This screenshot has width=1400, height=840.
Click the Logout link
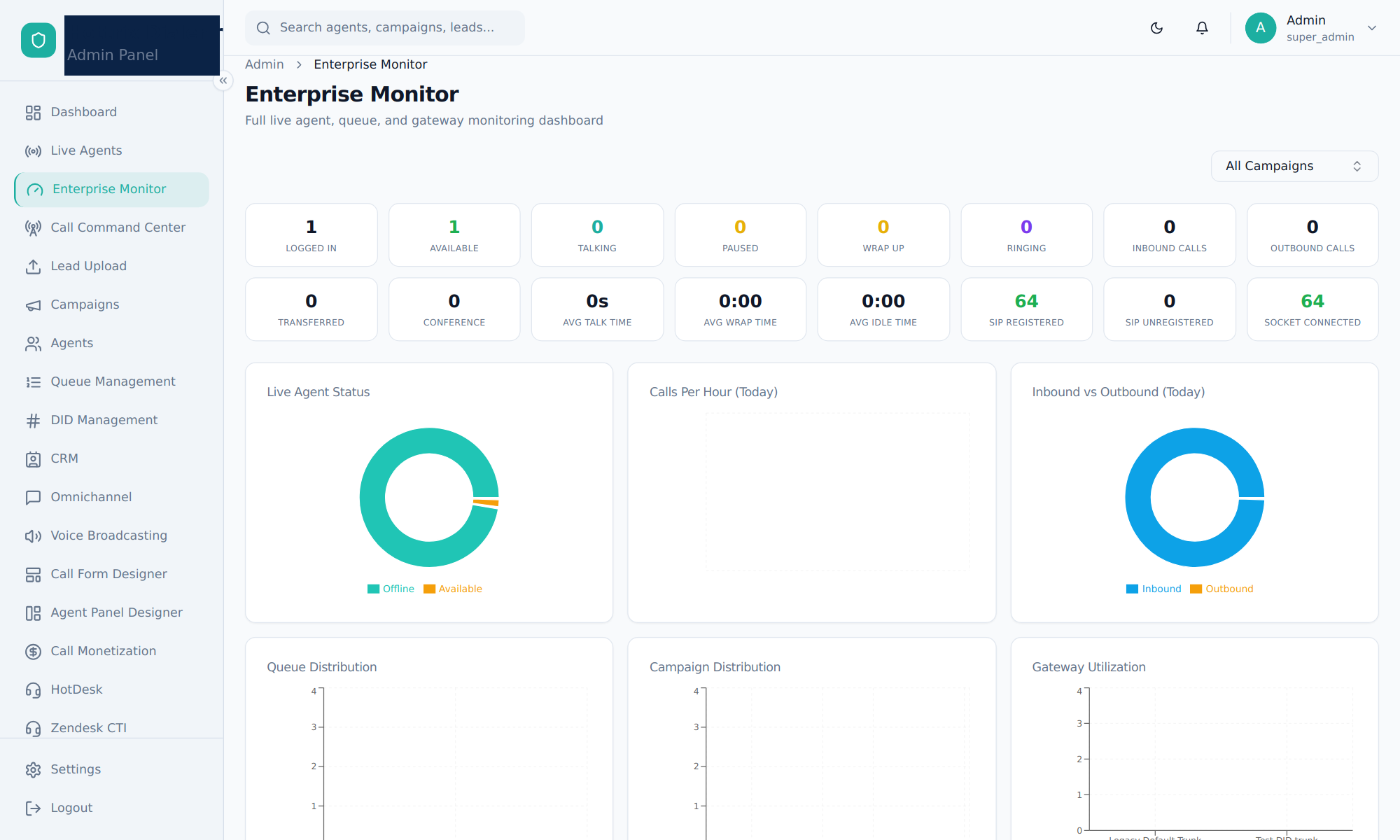111,808
